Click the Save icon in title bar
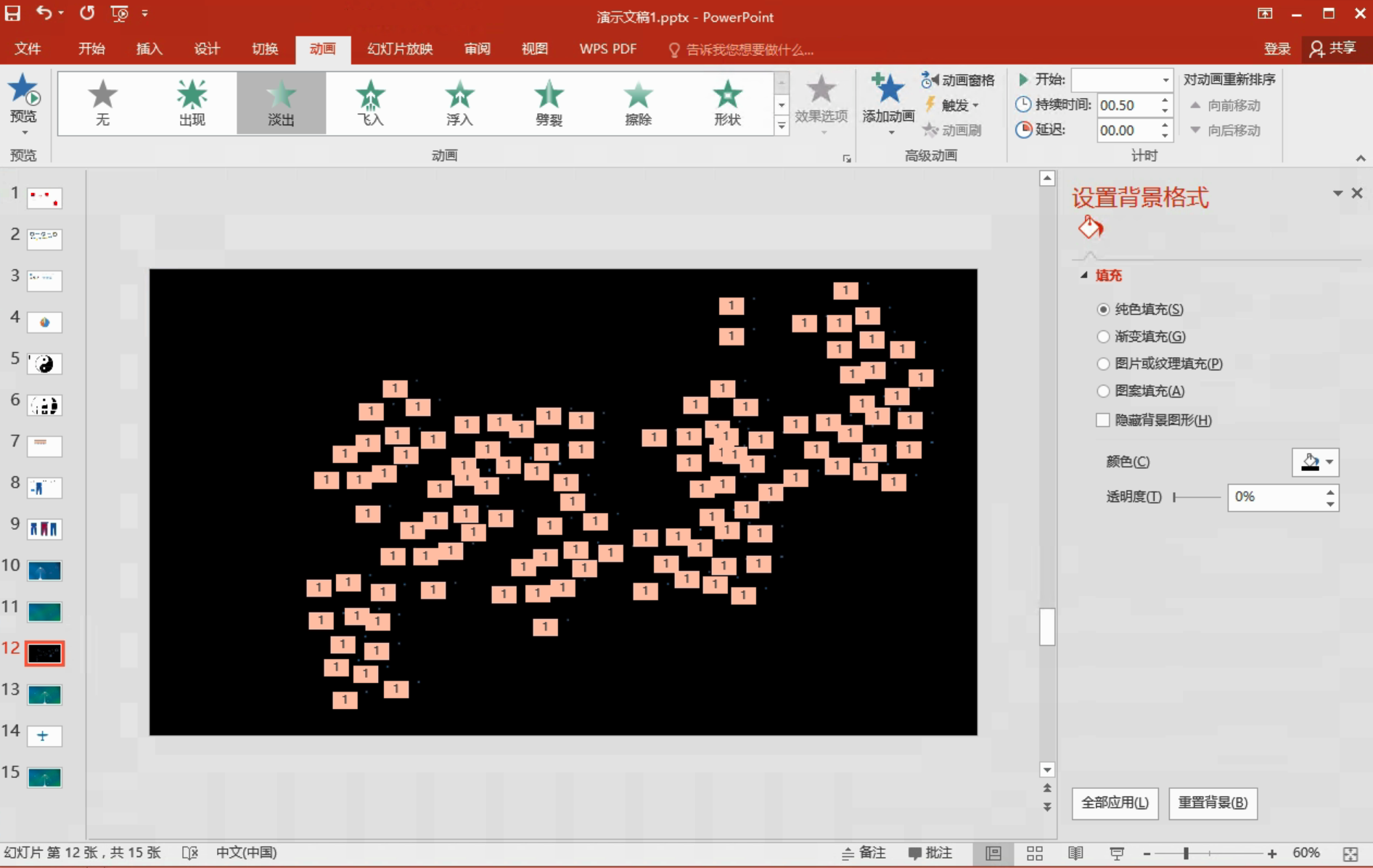This screenshot has height=868, width=1373. [x=12, y=12]
